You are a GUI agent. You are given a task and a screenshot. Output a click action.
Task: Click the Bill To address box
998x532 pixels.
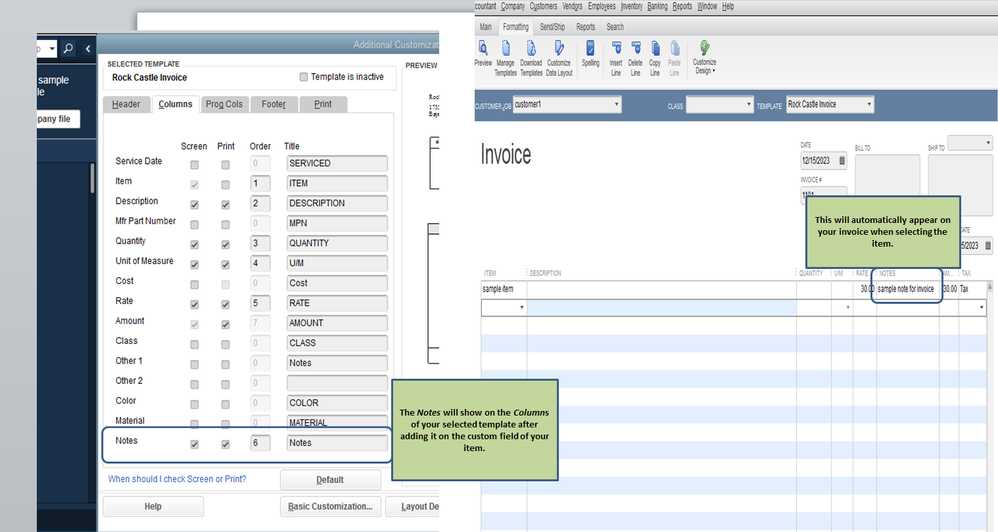point(887,176)
